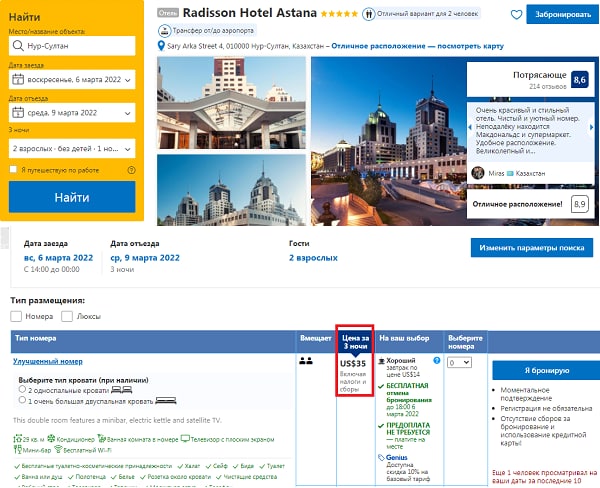
Task: Open the hotel entrance photo thumbnail
Action: pos(232,103)
